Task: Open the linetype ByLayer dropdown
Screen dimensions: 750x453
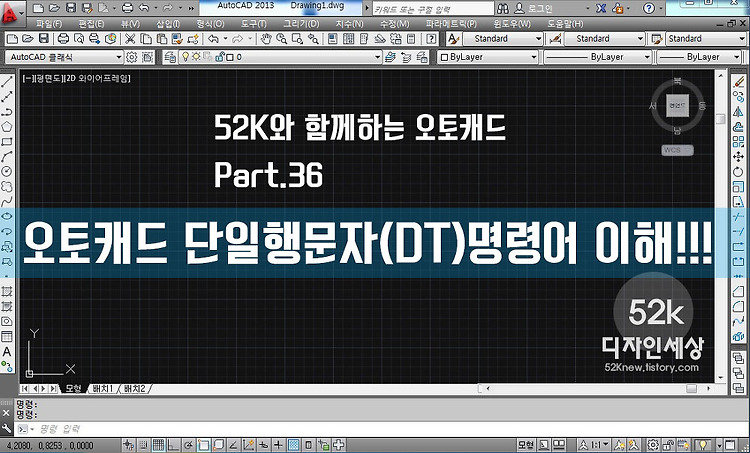Action: pyautogui.click(x=598, y=57)
